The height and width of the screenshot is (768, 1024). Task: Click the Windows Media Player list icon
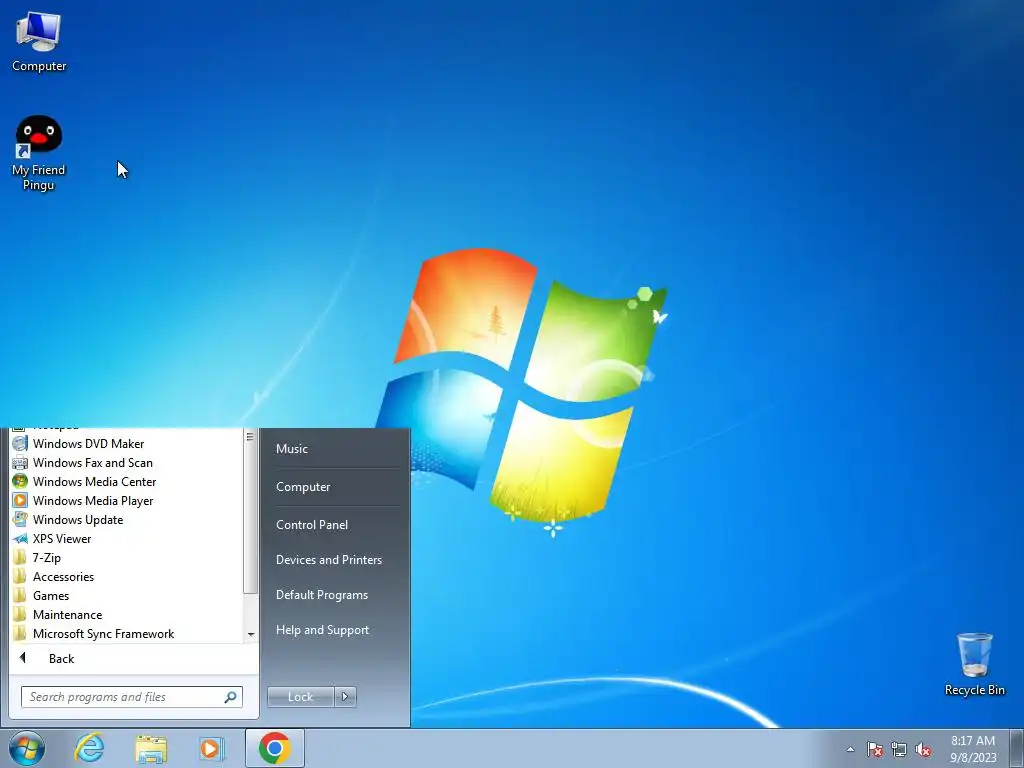(x=20, y=500)
